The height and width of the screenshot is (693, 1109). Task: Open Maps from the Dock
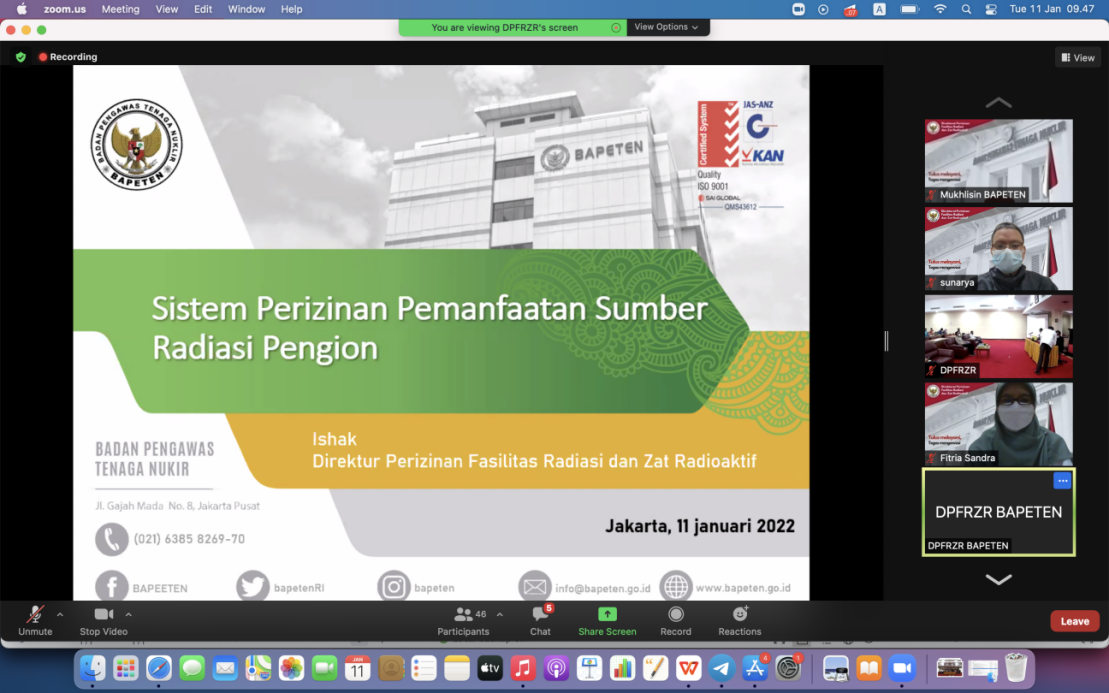click(x=258, y=668)
